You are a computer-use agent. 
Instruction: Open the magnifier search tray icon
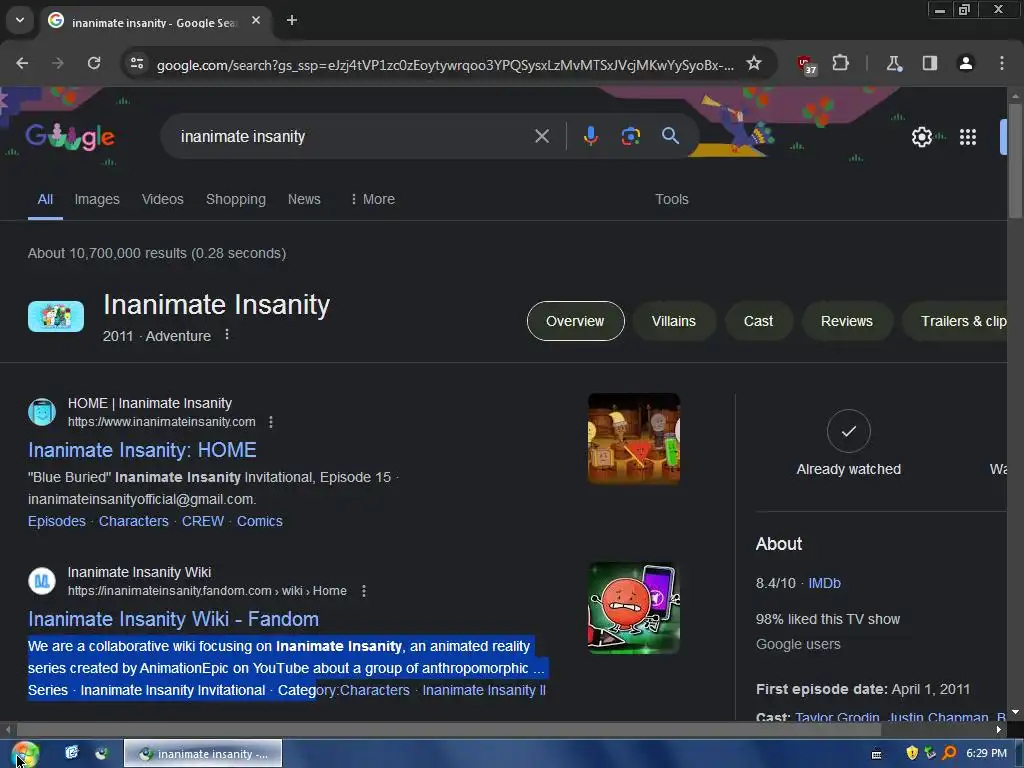pyautogui.click(x=949, y=753)
